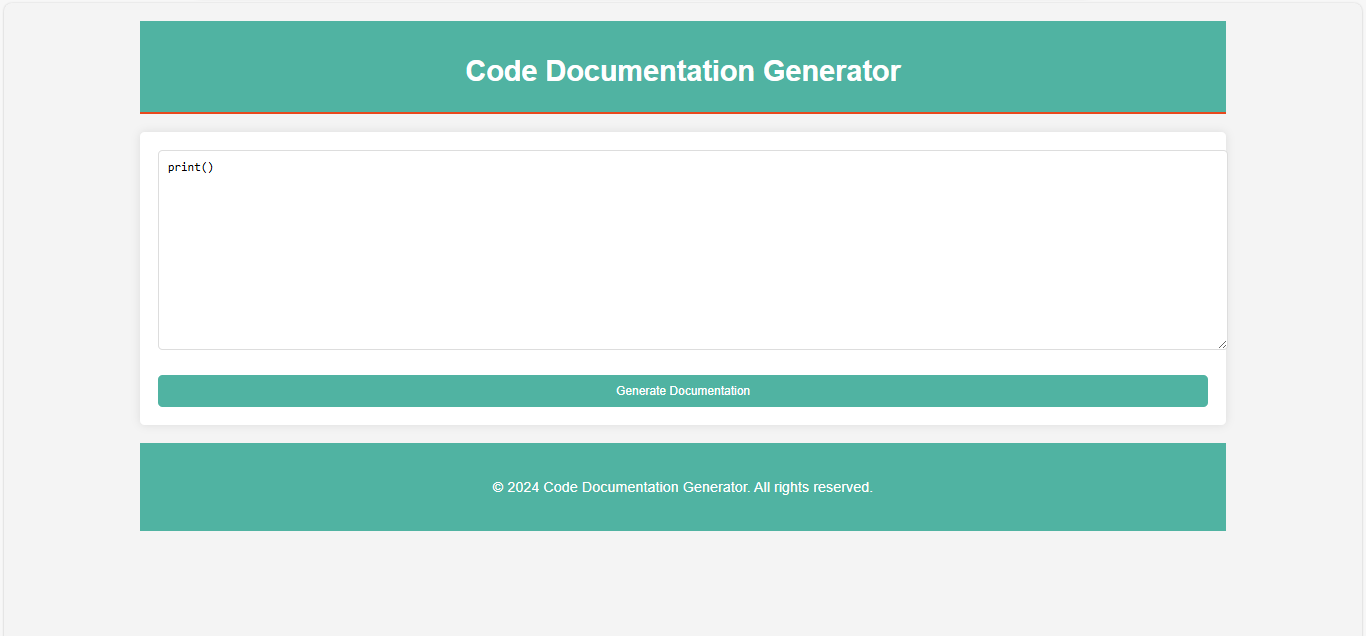This screenshot has height=636, width=1366.
Task: Click the year 2024 in the footer
Action: [523, 487]
